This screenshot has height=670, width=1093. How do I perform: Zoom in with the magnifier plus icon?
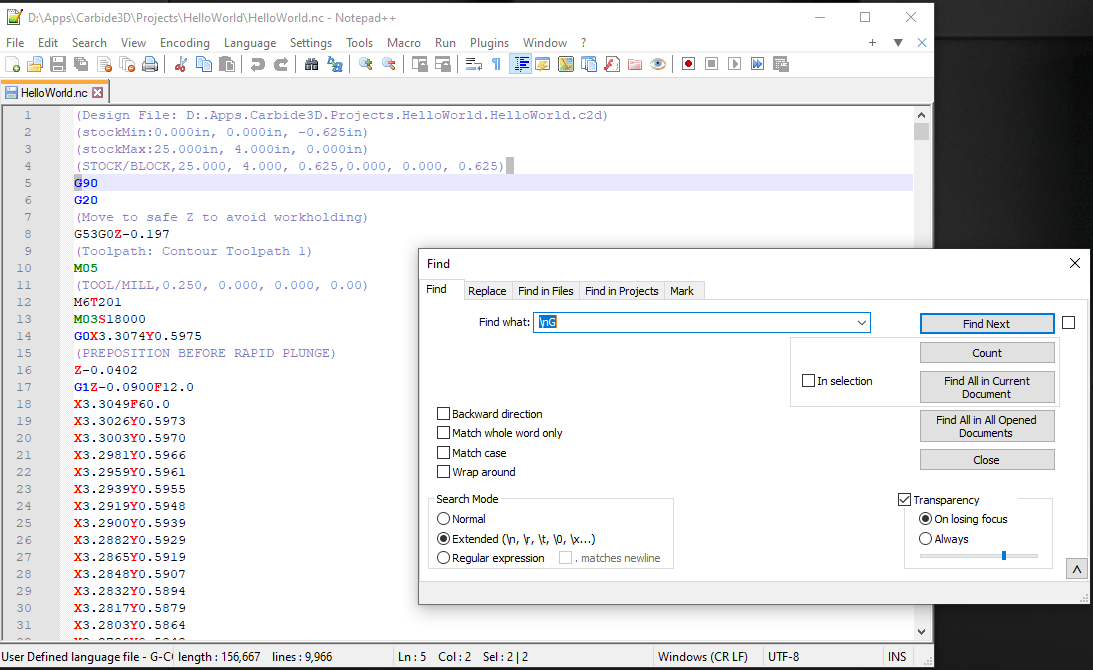365,65
